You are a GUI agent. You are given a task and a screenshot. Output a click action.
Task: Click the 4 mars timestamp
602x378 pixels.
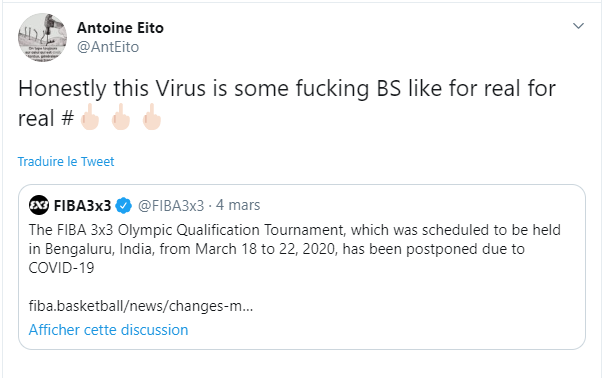(238, 205)
